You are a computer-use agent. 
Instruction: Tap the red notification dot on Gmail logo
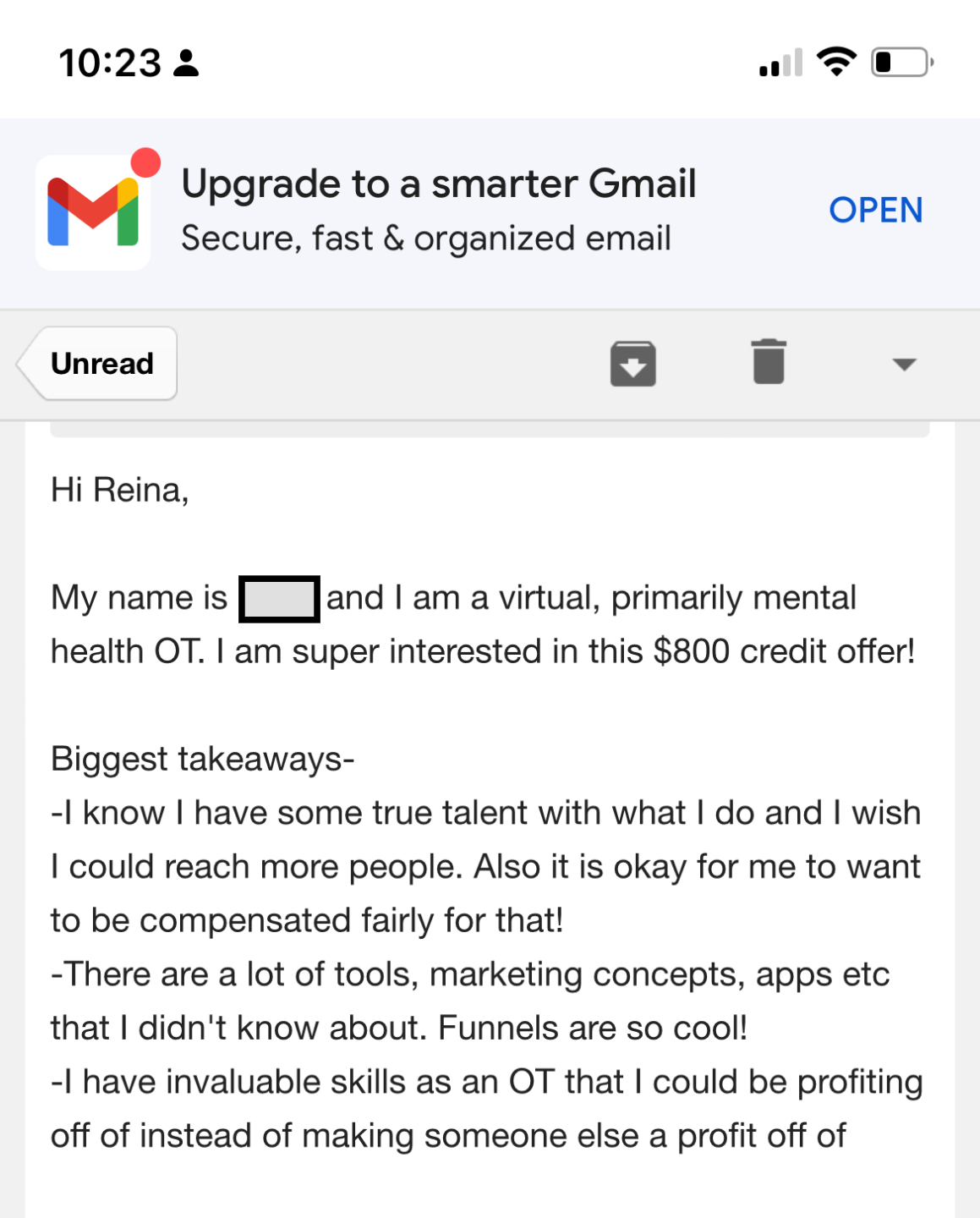pos(145,162)
